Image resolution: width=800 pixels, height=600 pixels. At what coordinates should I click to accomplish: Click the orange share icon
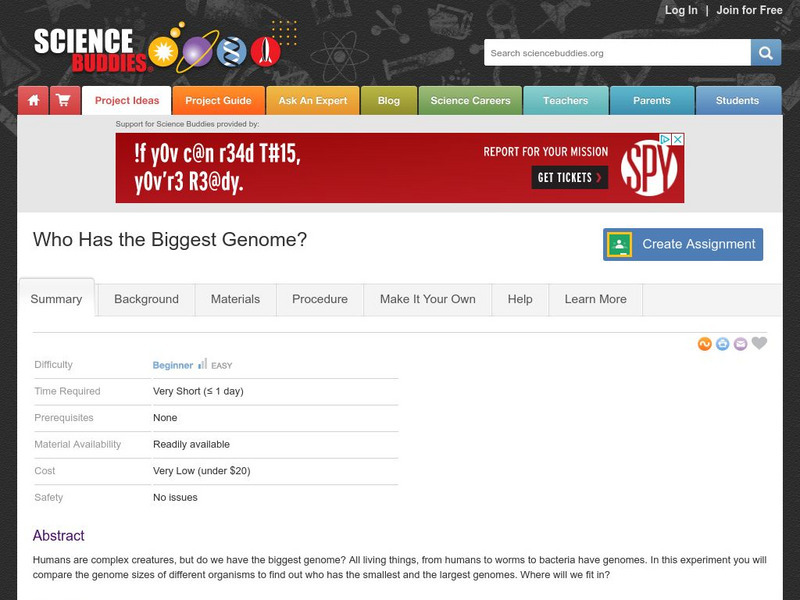tap(705, 344)
